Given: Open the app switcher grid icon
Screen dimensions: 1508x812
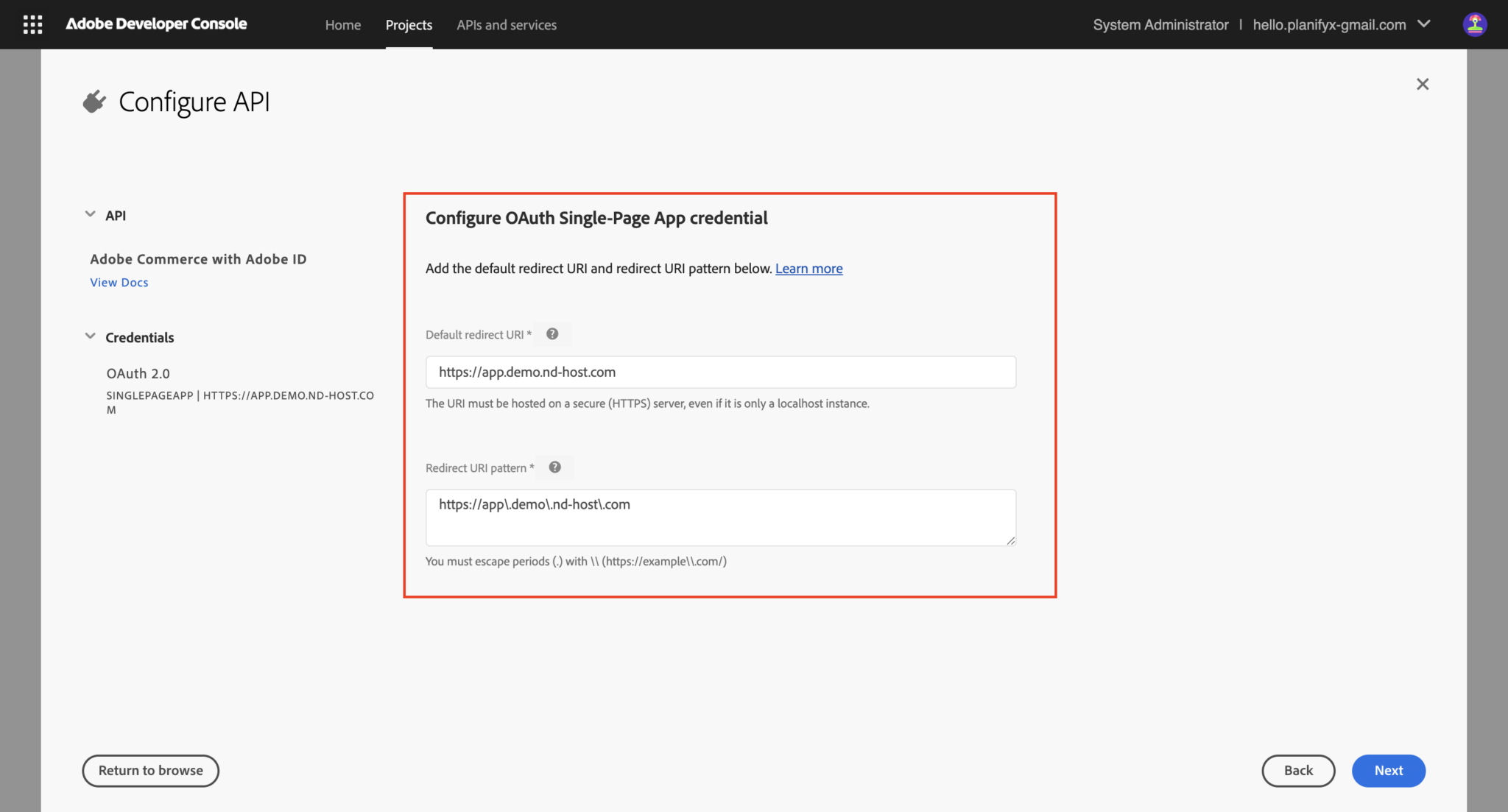Looking at the screenshot, I should (x=32, y=24).
